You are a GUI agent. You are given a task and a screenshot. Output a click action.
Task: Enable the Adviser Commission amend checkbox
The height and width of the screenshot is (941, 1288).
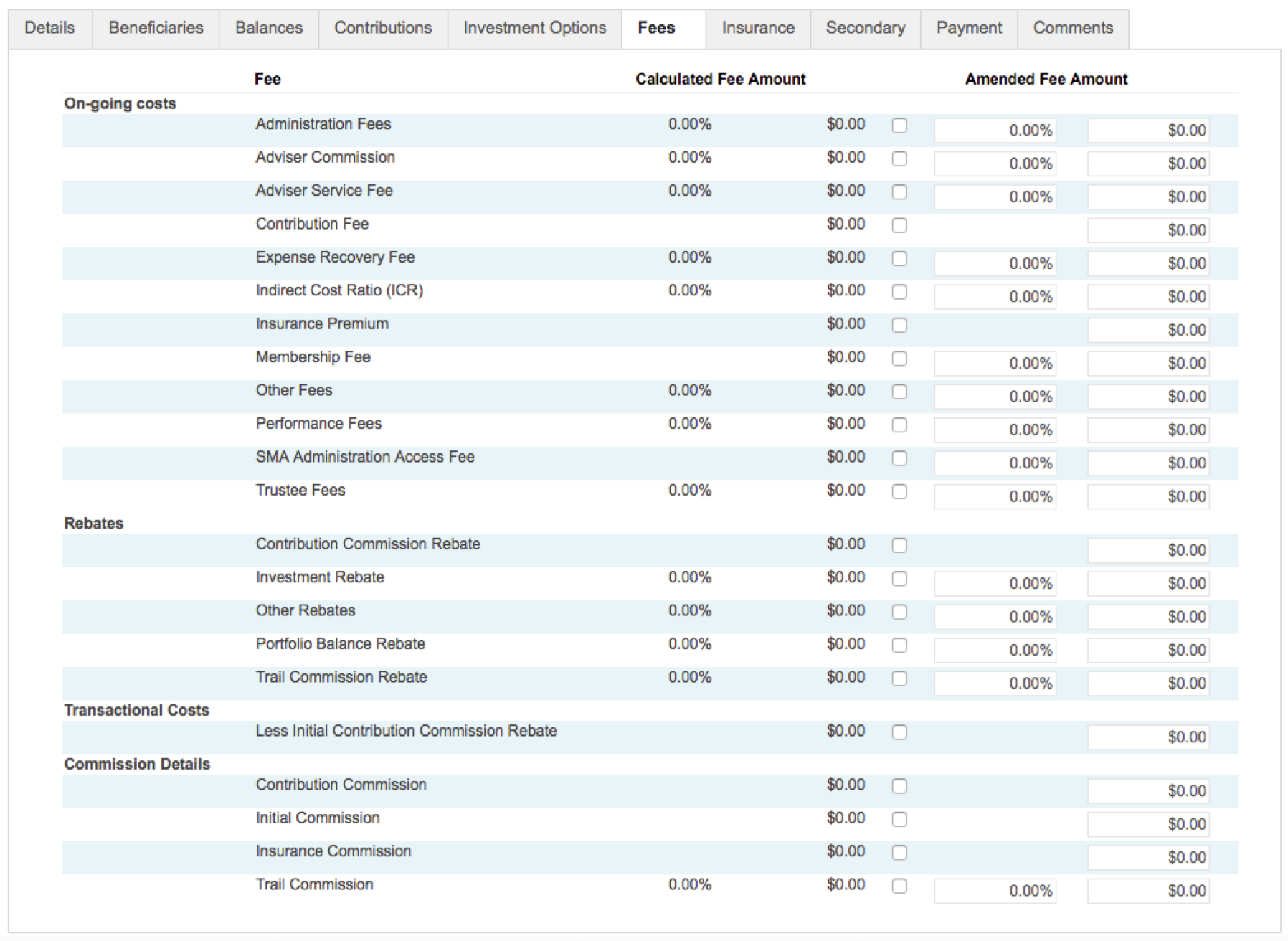[x=899, y=159]
